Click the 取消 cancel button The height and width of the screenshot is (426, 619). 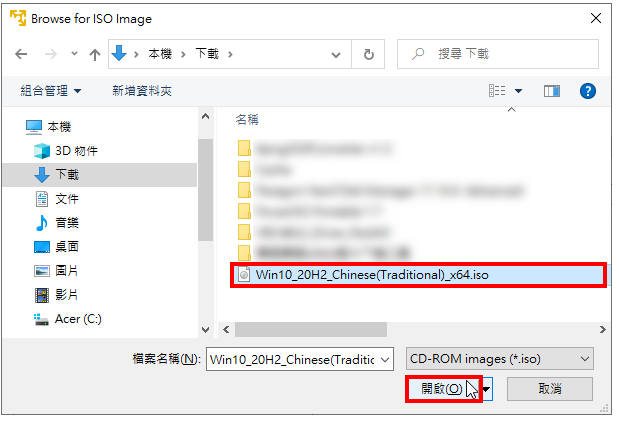(550, 389)
